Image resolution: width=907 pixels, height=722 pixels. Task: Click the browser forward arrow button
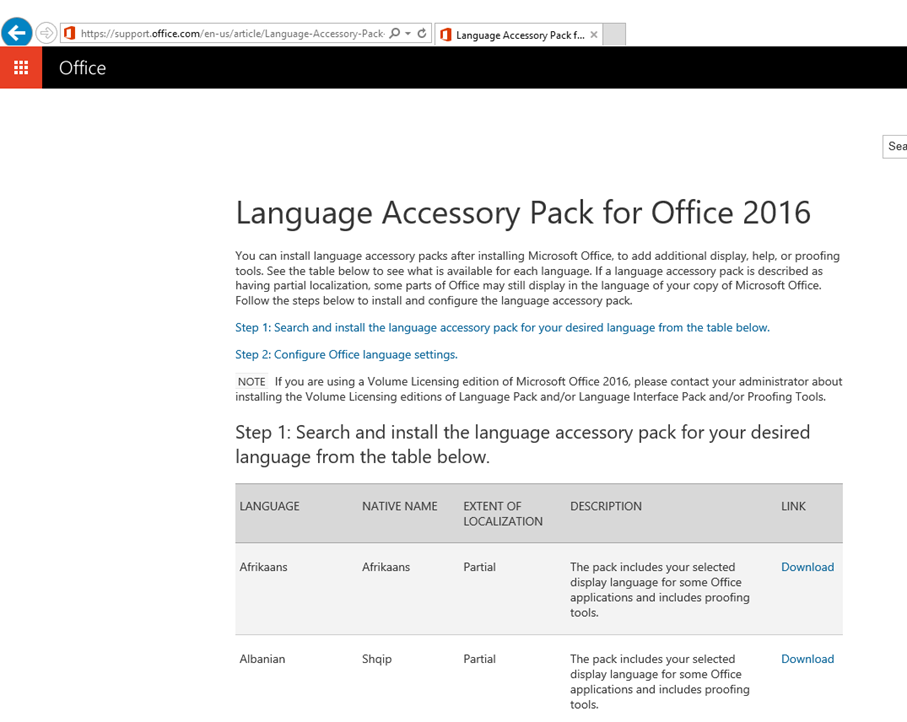pyautogui.click(x=46, y=33)
